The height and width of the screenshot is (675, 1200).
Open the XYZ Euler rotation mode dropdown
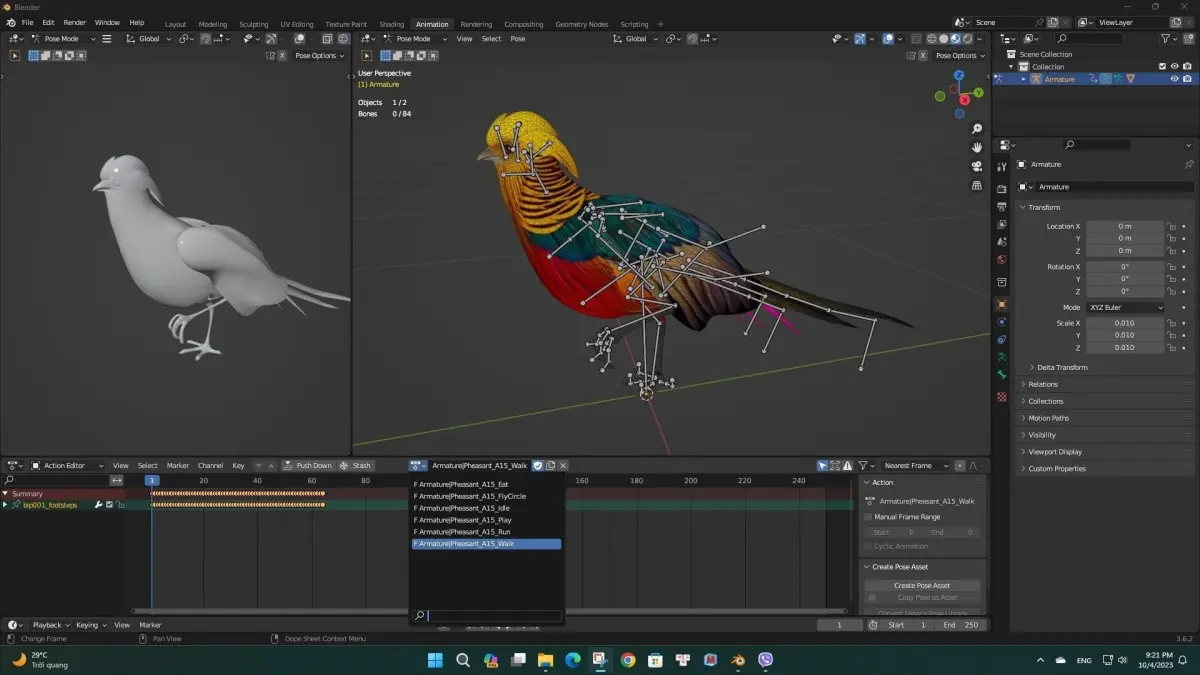(1126, 307)
